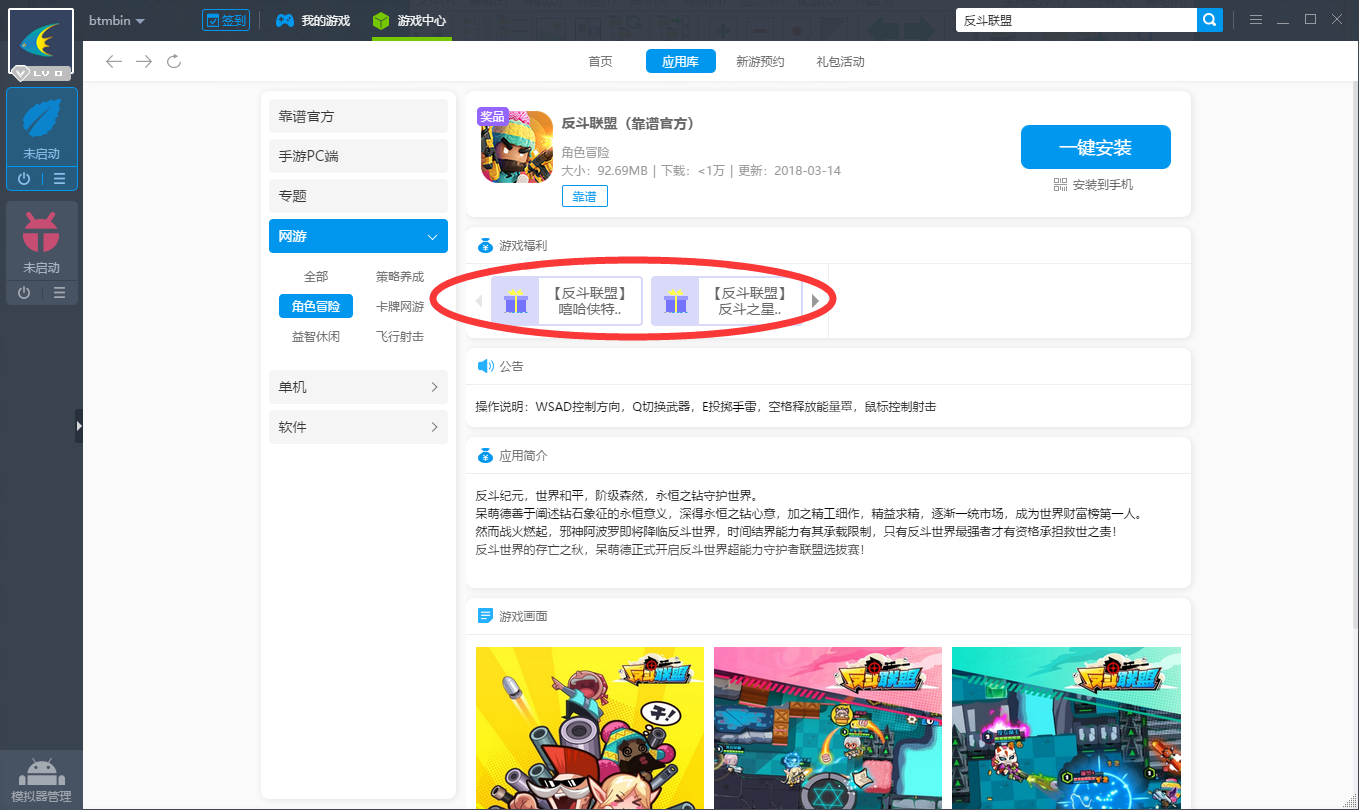1359x810 pixels.
Task: Power on the blue leaf emulator
Action: 24,179
